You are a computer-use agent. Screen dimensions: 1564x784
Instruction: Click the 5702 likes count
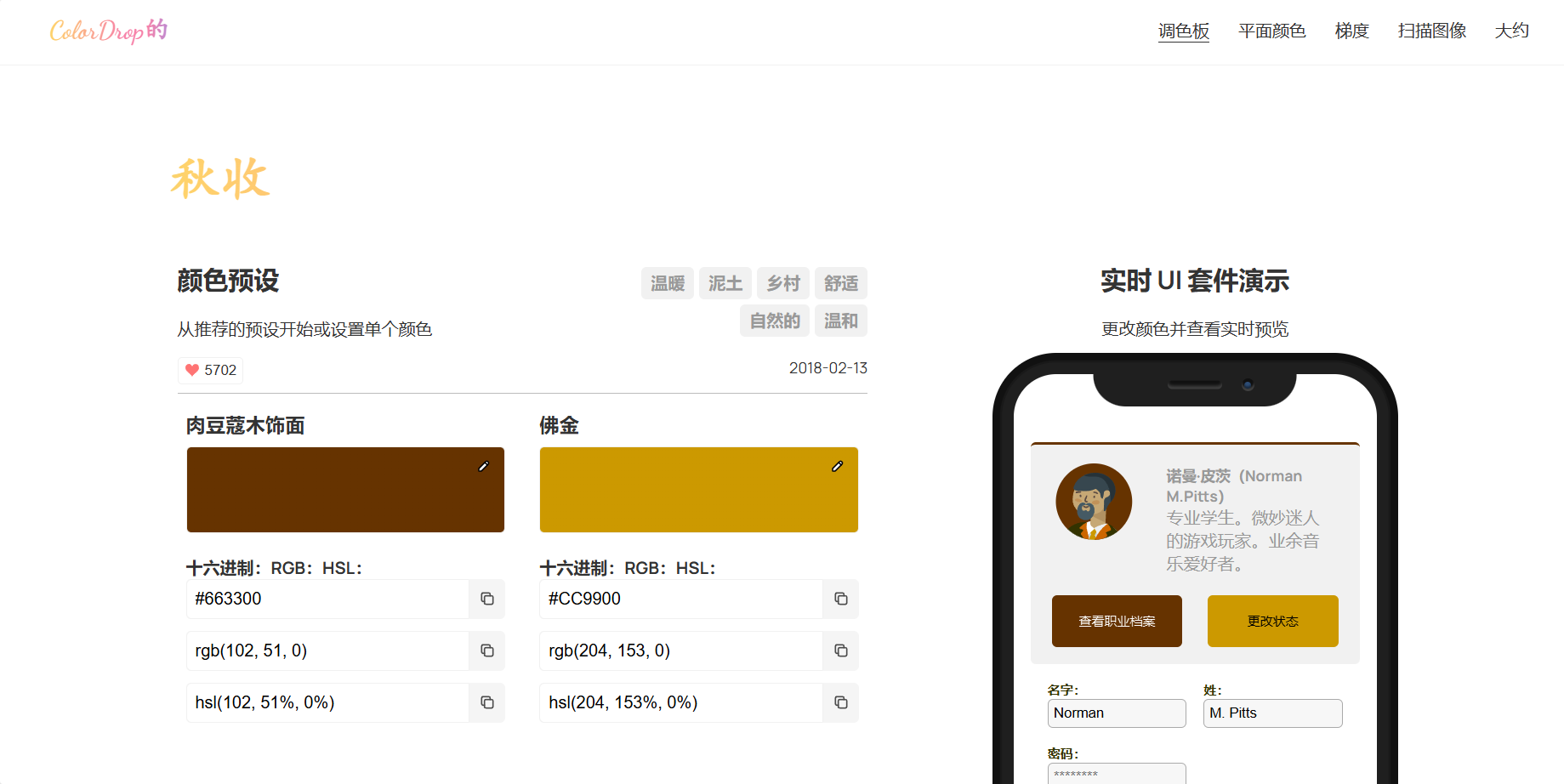(x=220, y=370)
